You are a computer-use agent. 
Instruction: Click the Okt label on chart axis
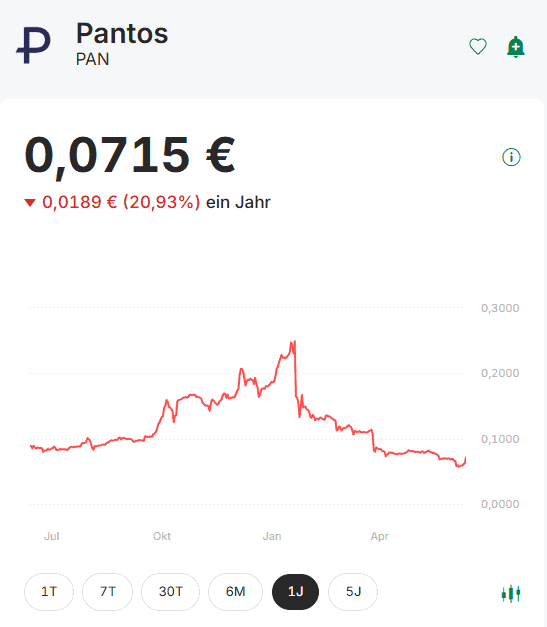pyautogui.click(x=162, y=536)
